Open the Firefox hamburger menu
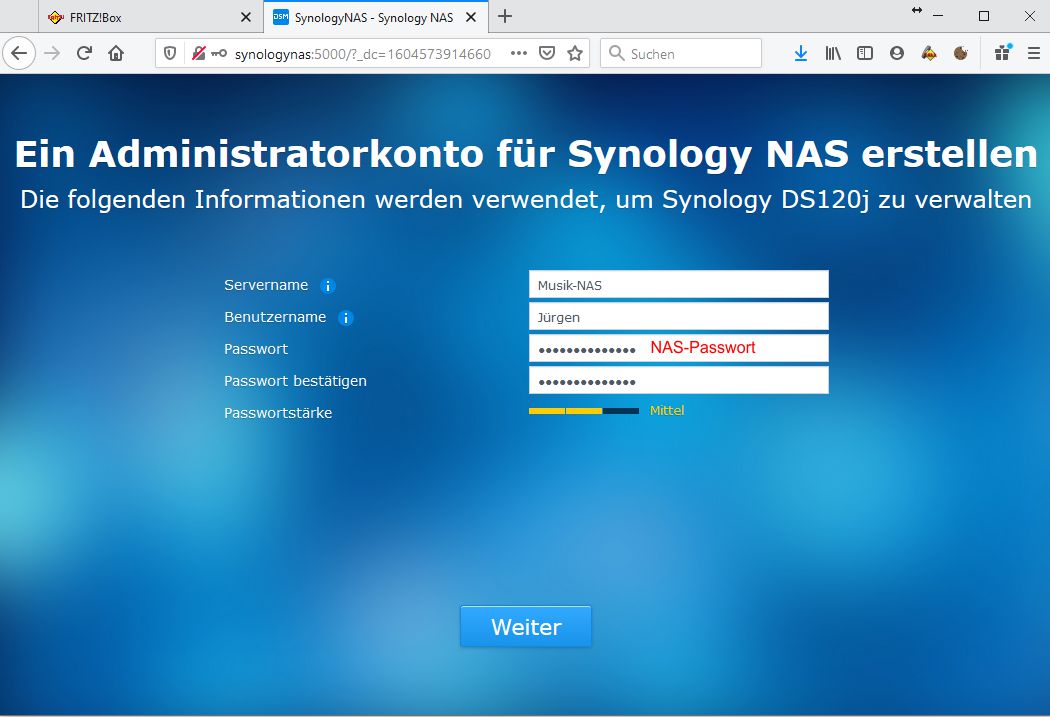The image size is (1050, 717). click(1034, 54)
